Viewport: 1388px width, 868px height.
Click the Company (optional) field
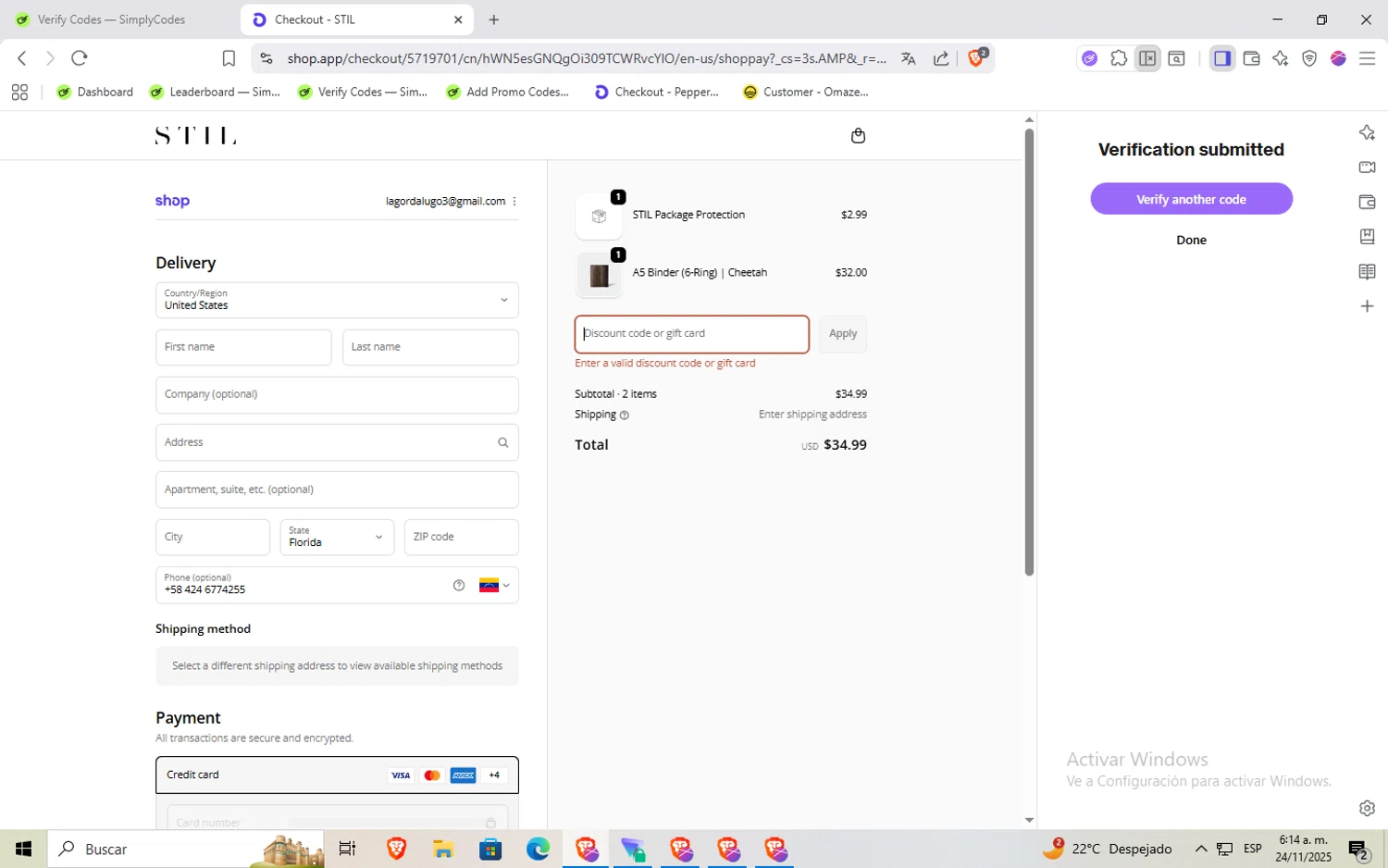(337, 395)
